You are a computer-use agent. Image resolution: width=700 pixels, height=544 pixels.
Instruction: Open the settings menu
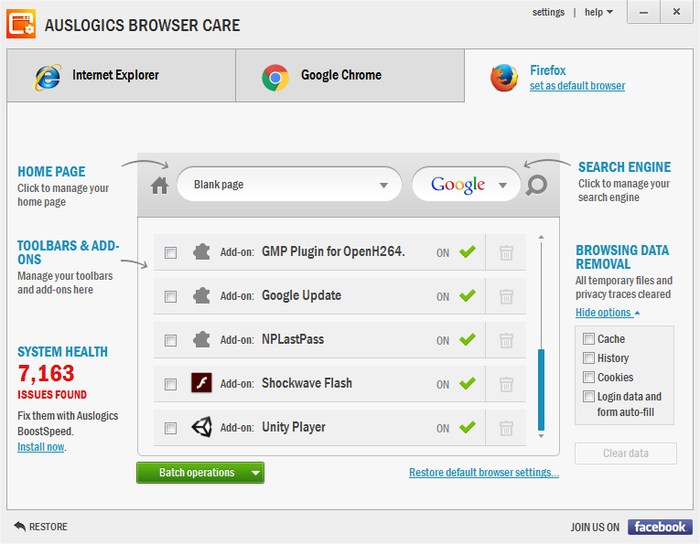548,12
